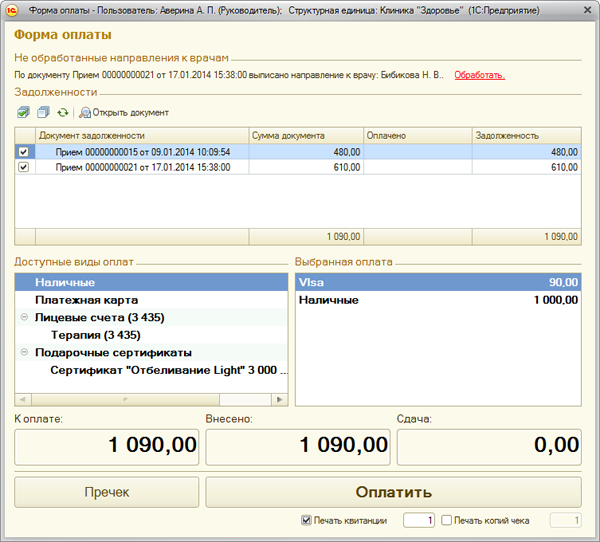Click the Пречек button
Screen dimensions: 600x542
(107, 492)
